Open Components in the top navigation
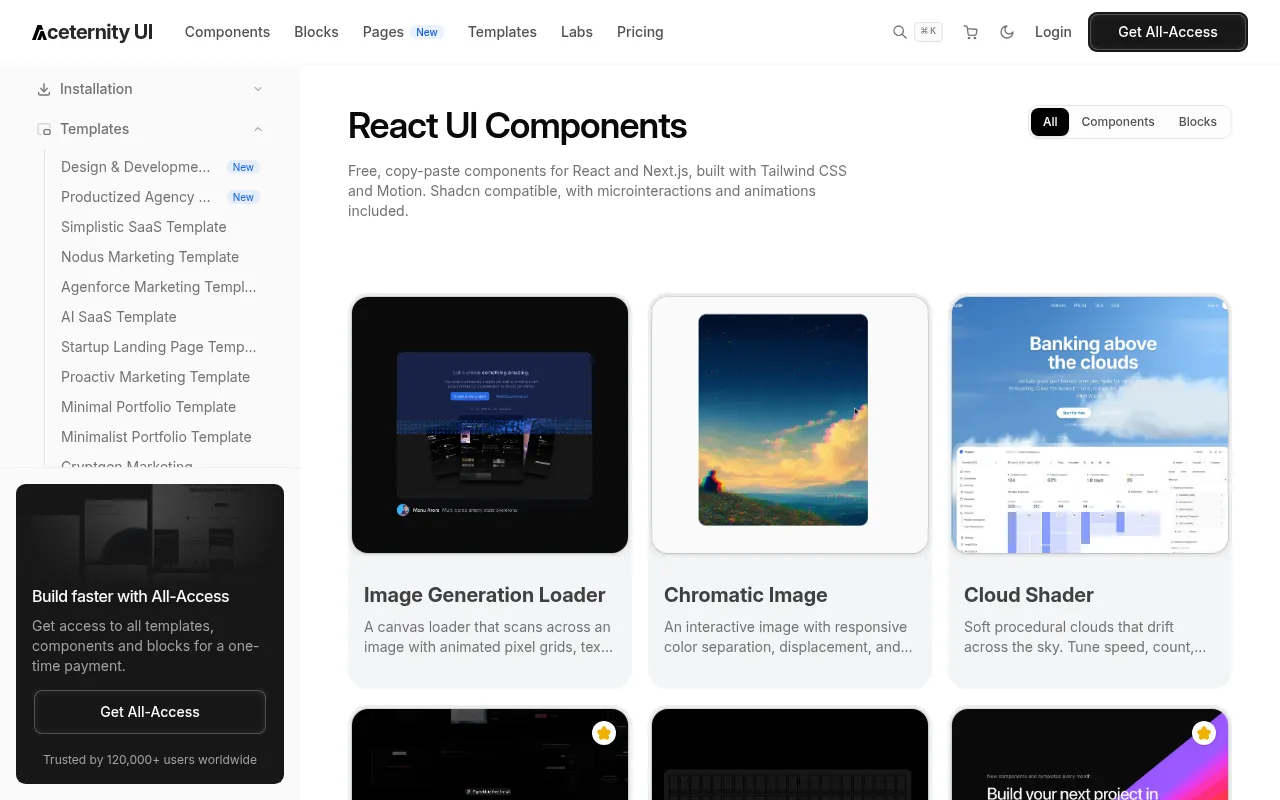This screenshot has height=800, width=1280. [227, 32]
